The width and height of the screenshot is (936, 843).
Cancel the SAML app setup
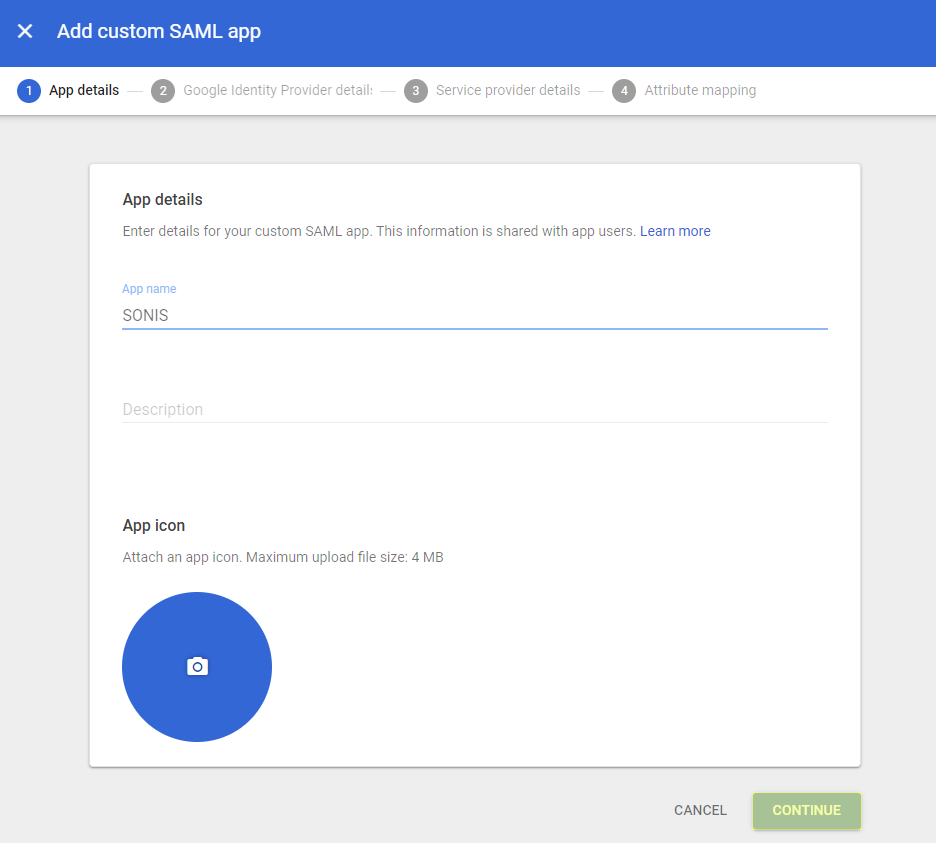(x=700, y=810)
